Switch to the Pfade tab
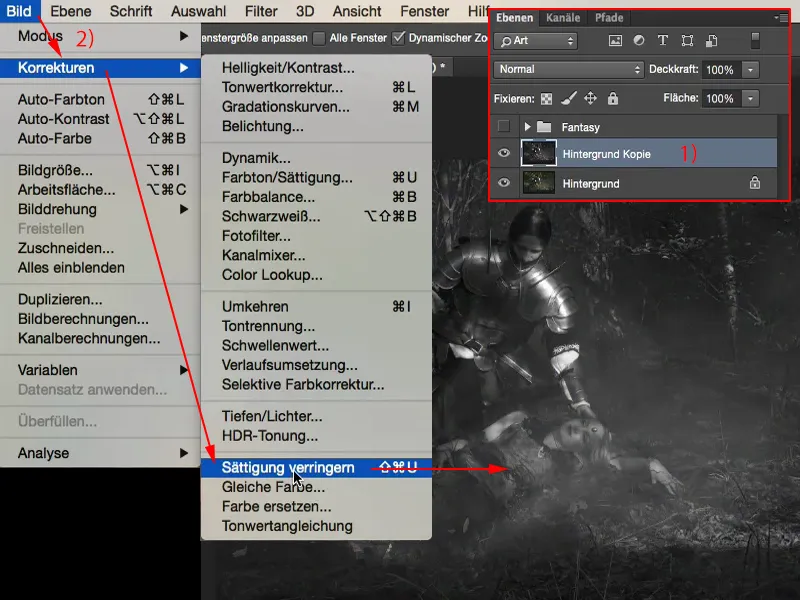Viewport: 800px width, 600px height. (x=609, y=18)
